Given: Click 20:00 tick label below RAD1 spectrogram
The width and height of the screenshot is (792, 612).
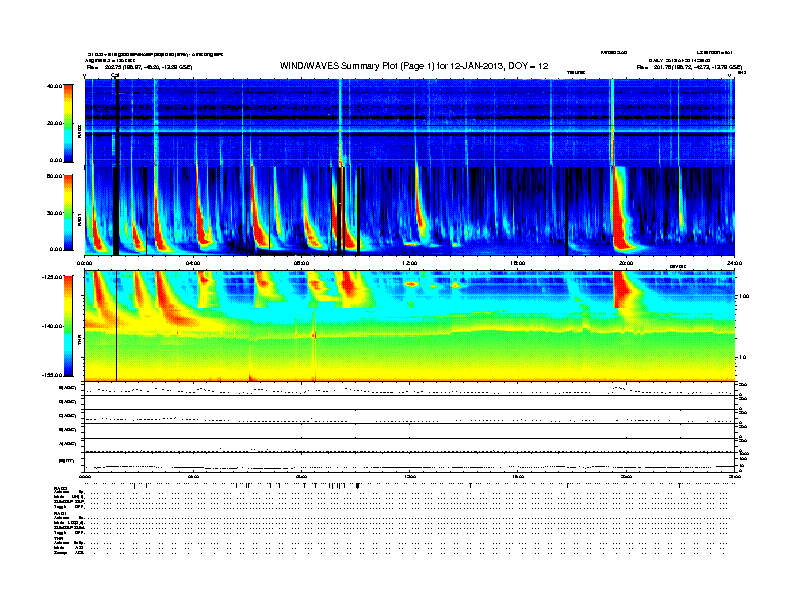Looking at the screenshot, I should [x=626, y=263].
